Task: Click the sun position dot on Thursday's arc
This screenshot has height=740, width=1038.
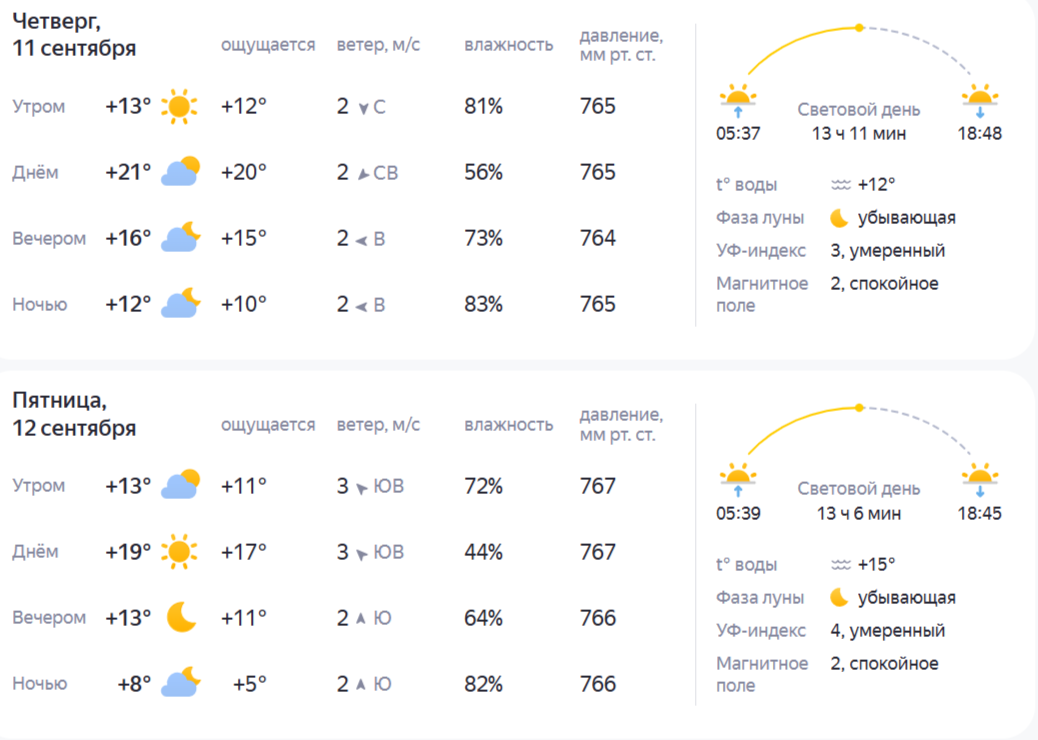Action: [x=859, y=28]
